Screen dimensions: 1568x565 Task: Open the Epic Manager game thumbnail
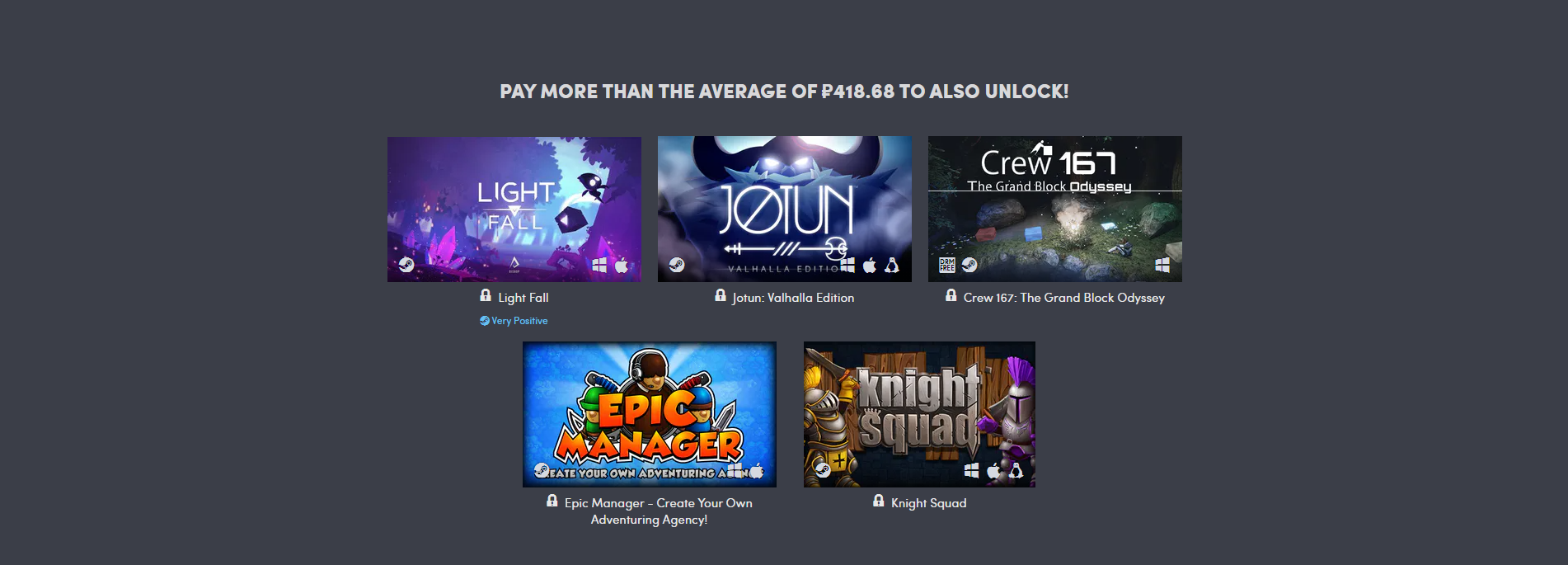[650, 414]
